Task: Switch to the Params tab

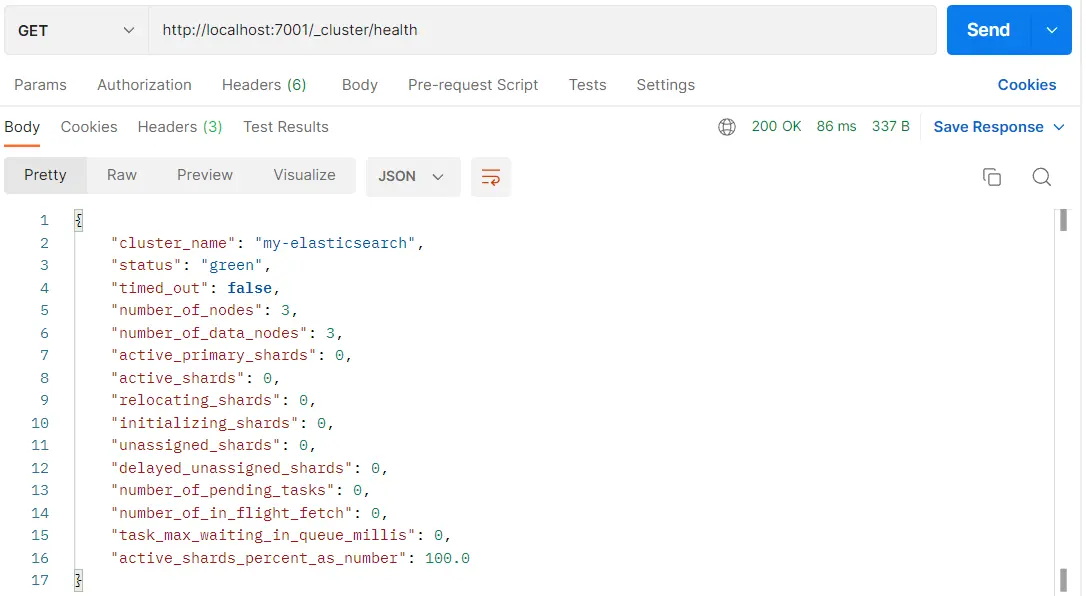Action: (40, 85)
